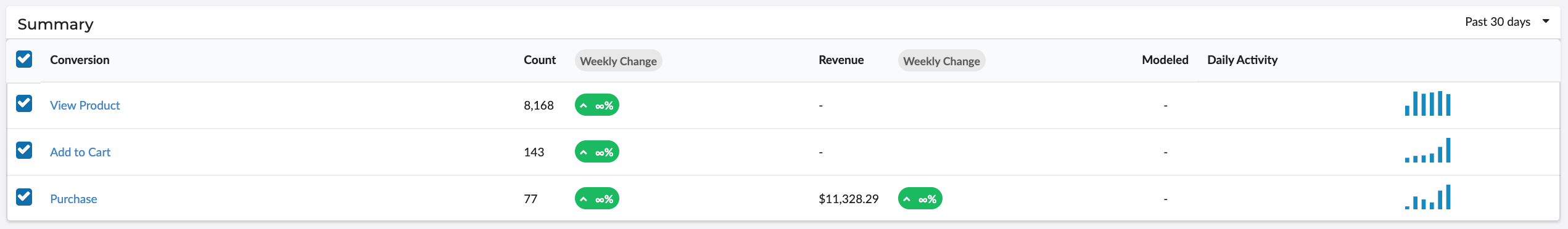Open the Add to Cart conversion link

click(x=80, y=152)
